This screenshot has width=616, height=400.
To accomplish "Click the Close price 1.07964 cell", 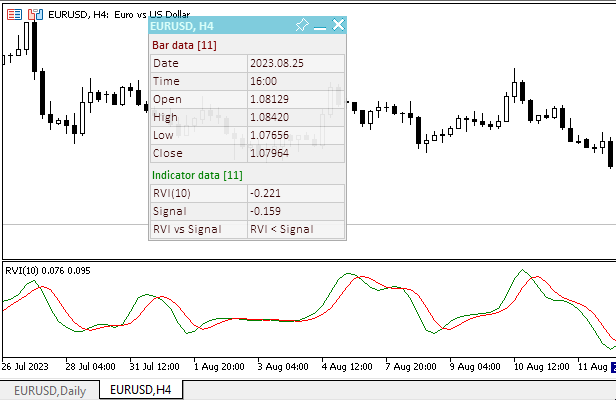I will 296,153.
